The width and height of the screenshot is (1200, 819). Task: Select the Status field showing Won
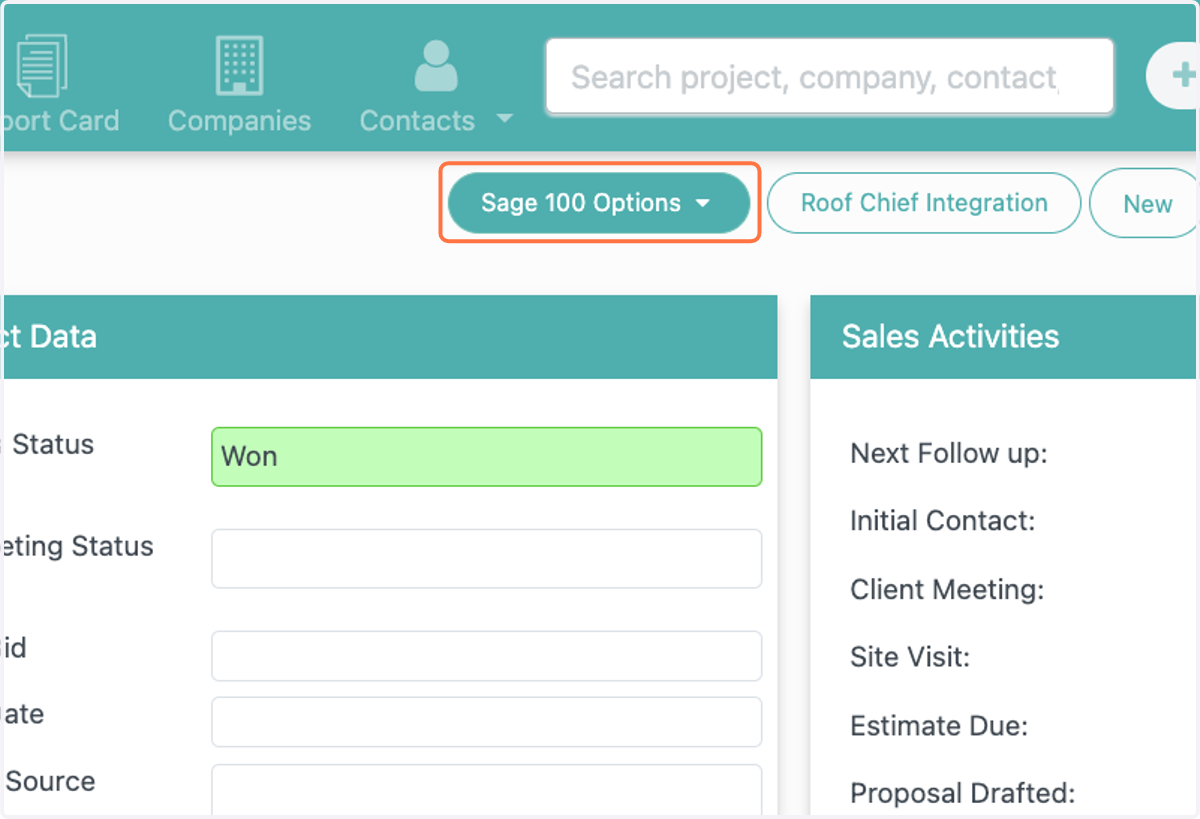coord(486,457)
